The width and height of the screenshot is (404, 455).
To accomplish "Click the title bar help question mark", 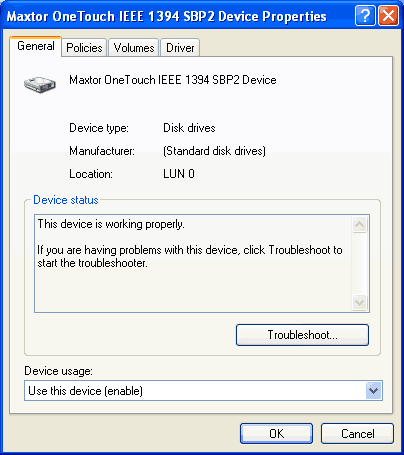I will pos(365,16).
